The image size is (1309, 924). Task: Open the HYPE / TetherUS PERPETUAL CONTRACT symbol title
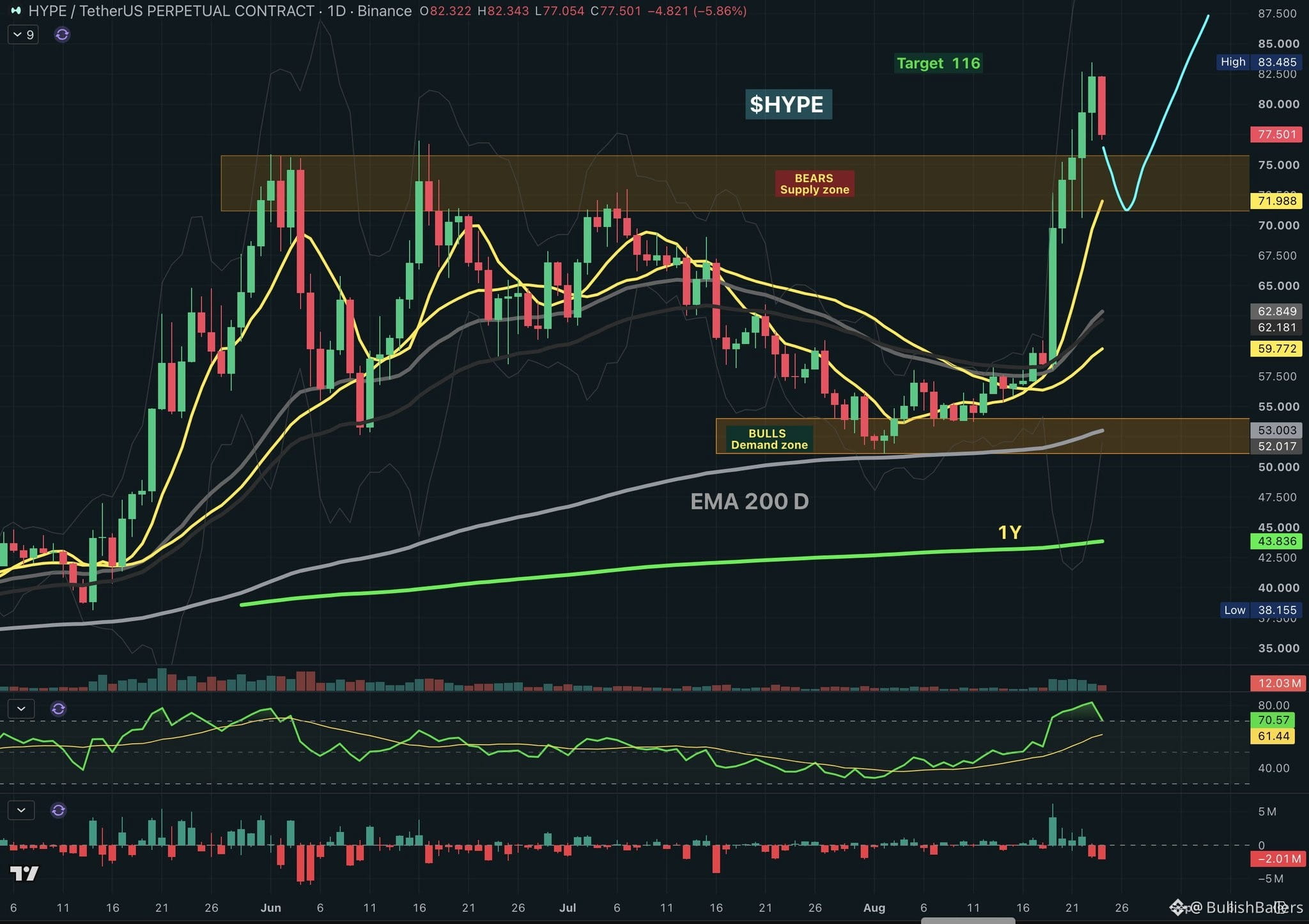(171, 11)
